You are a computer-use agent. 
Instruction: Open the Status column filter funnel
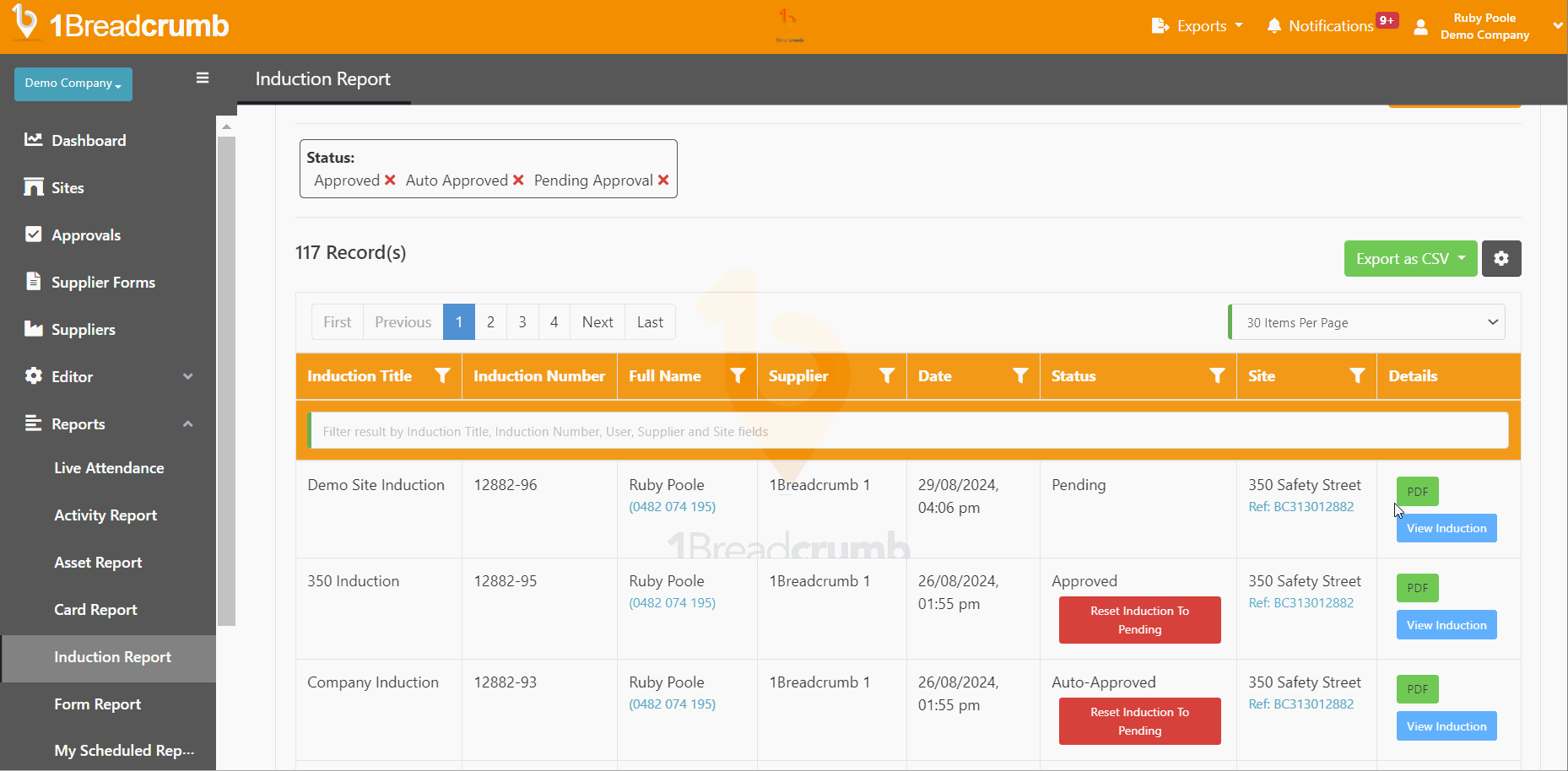pos(1216,376)
